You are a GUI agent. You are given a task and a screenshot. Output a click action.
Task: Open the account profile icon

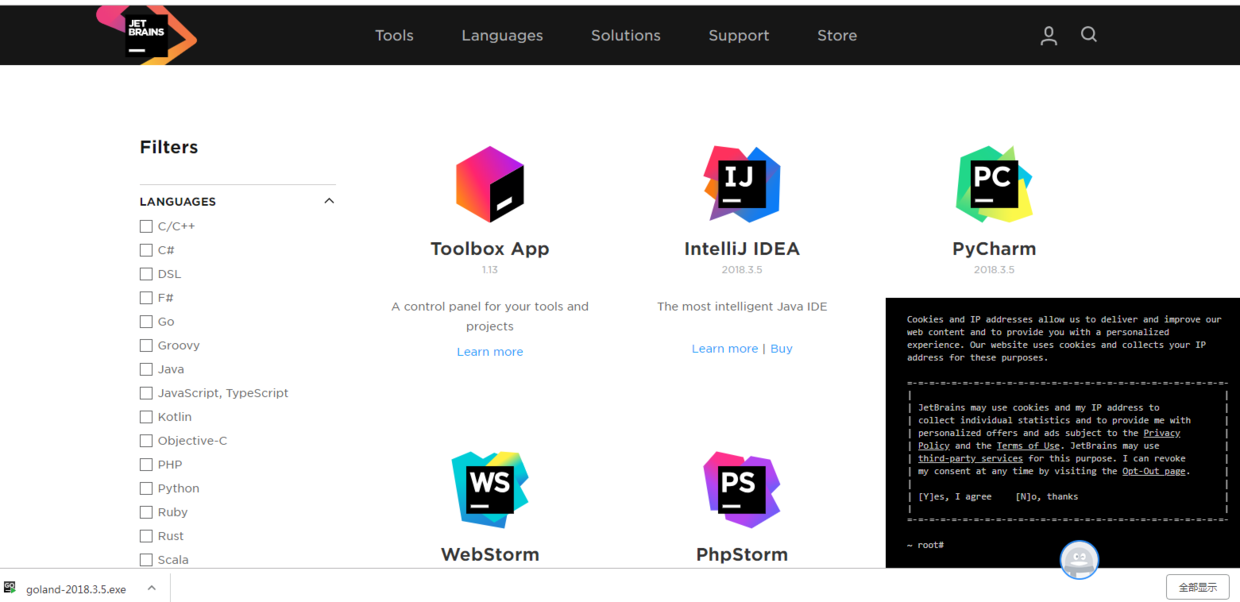point(1048,36)
